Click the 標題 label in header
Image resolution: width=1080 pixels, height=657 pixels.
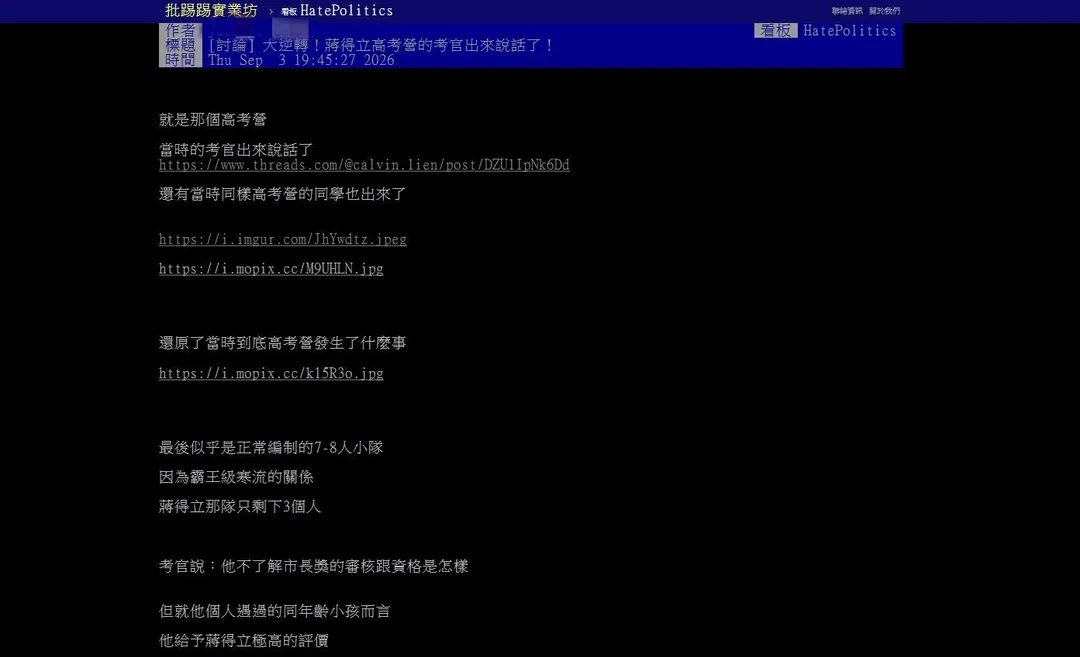[180, 45]
